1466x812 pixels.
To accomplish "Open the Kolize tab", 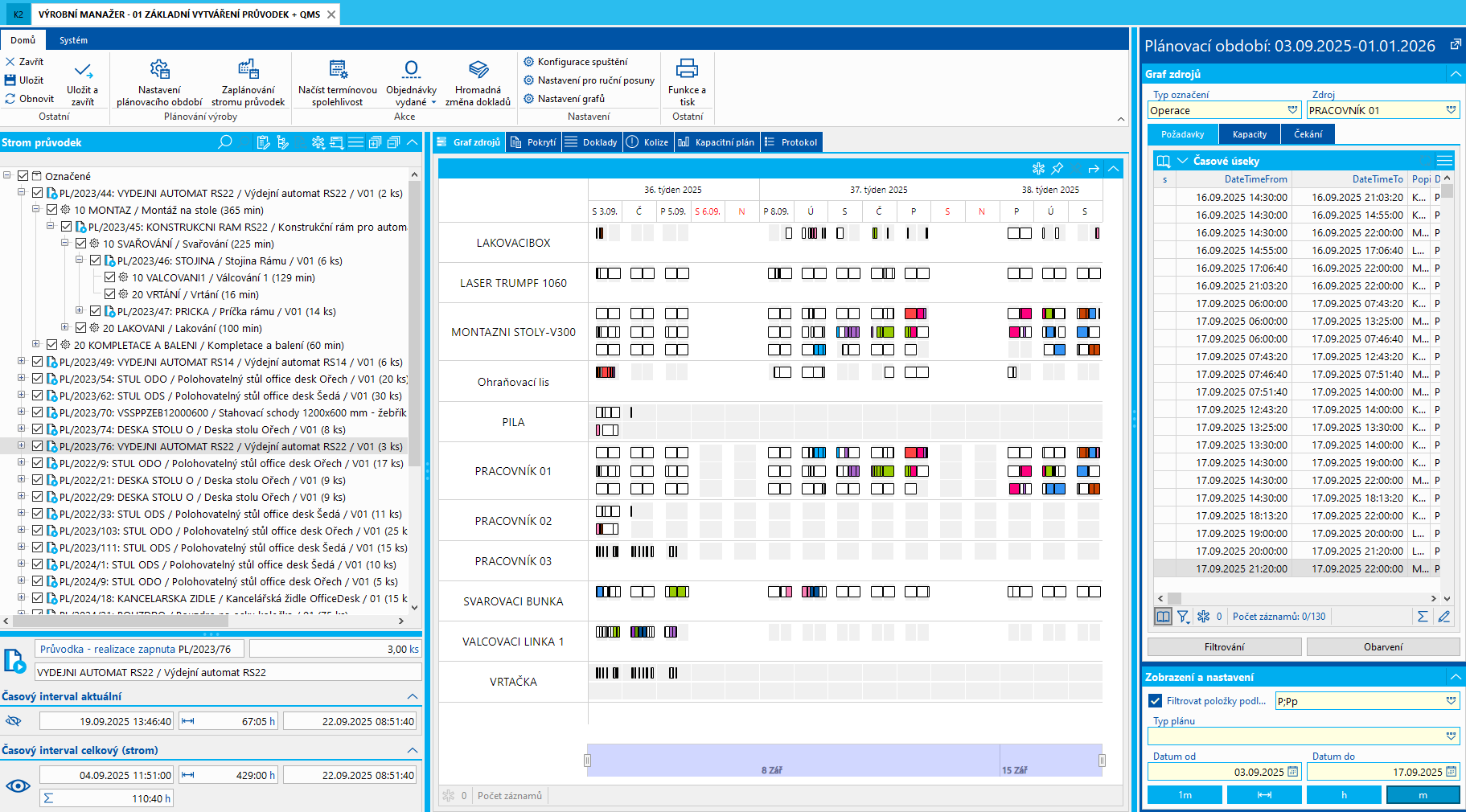I will coord(647,142).
